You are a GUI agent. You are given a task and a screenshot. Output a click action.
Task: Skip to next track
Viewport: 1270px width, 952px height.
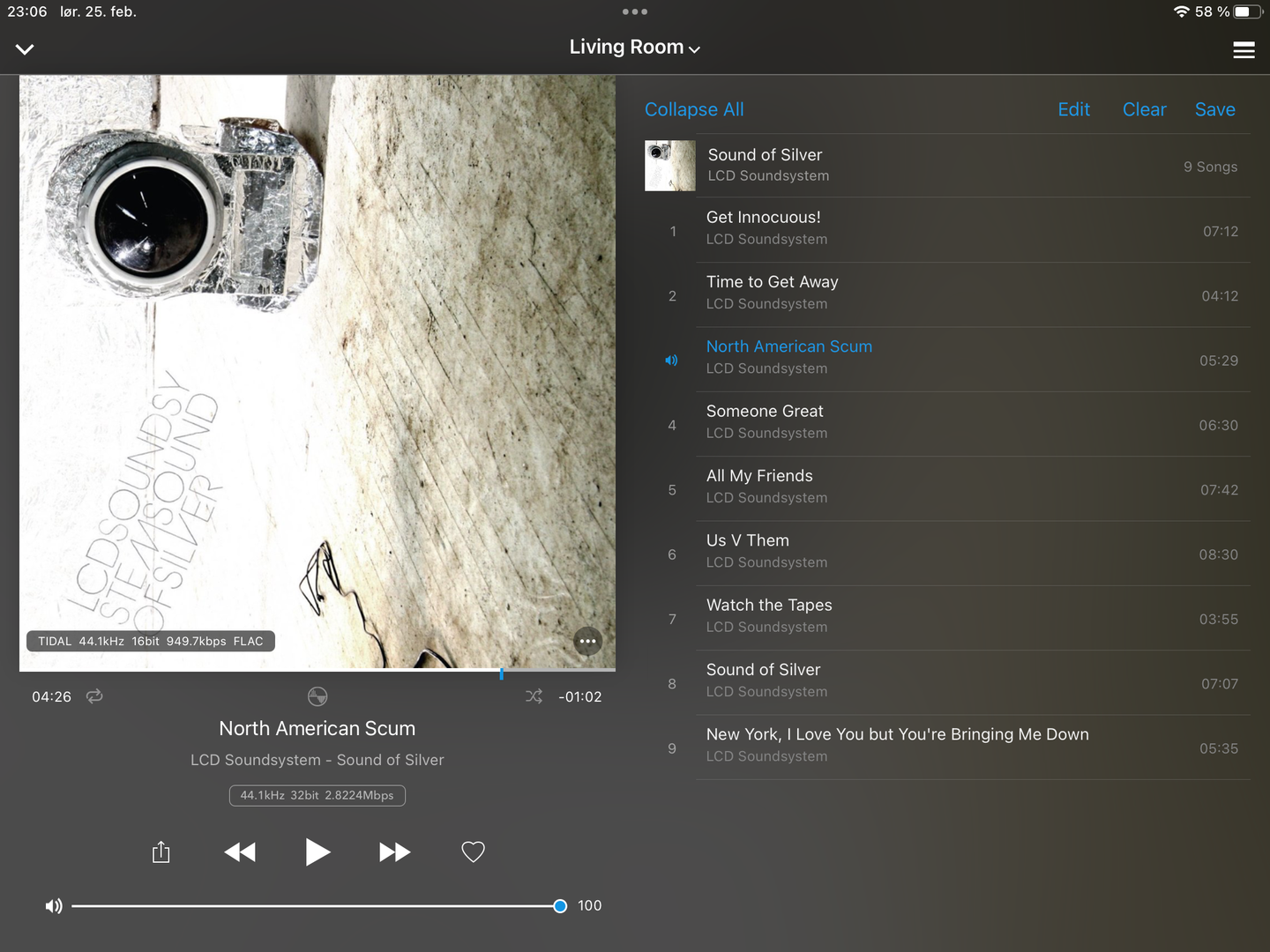(394, 852)
